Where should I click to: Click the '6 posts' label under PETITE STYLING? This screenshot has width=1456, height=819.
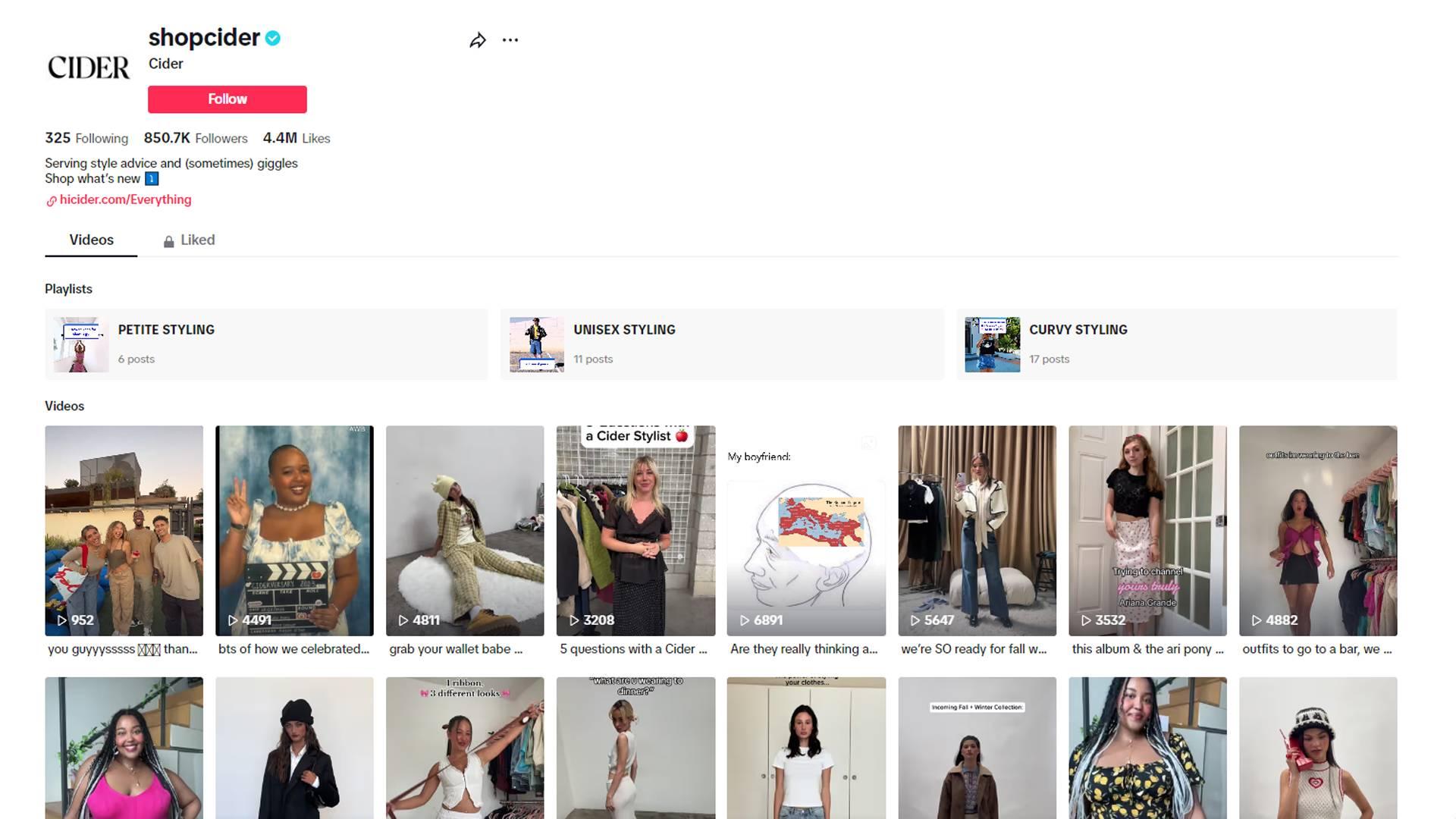point(136,359)
